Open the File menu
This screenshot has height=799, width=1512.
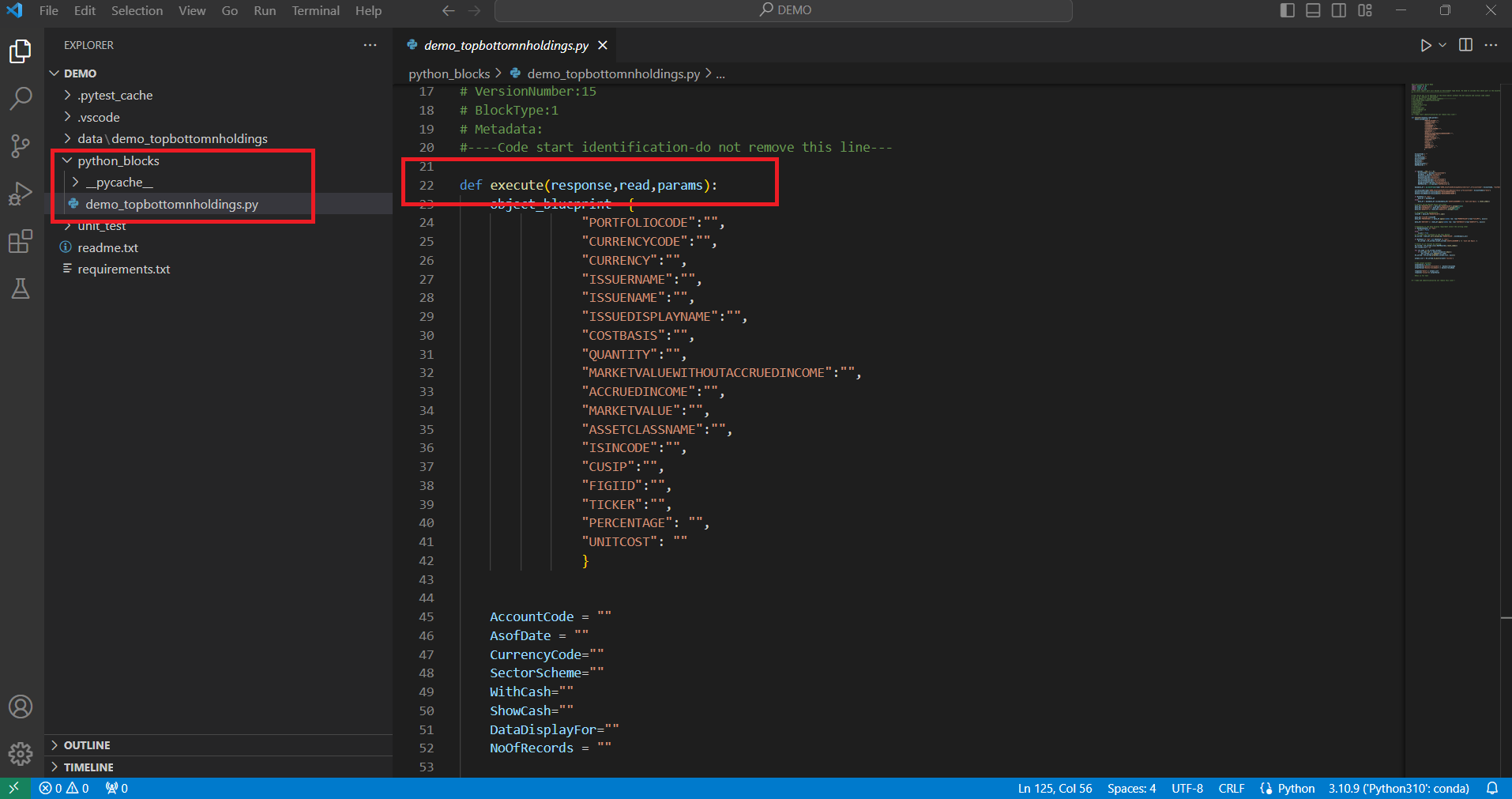click(x=49, y=10)
